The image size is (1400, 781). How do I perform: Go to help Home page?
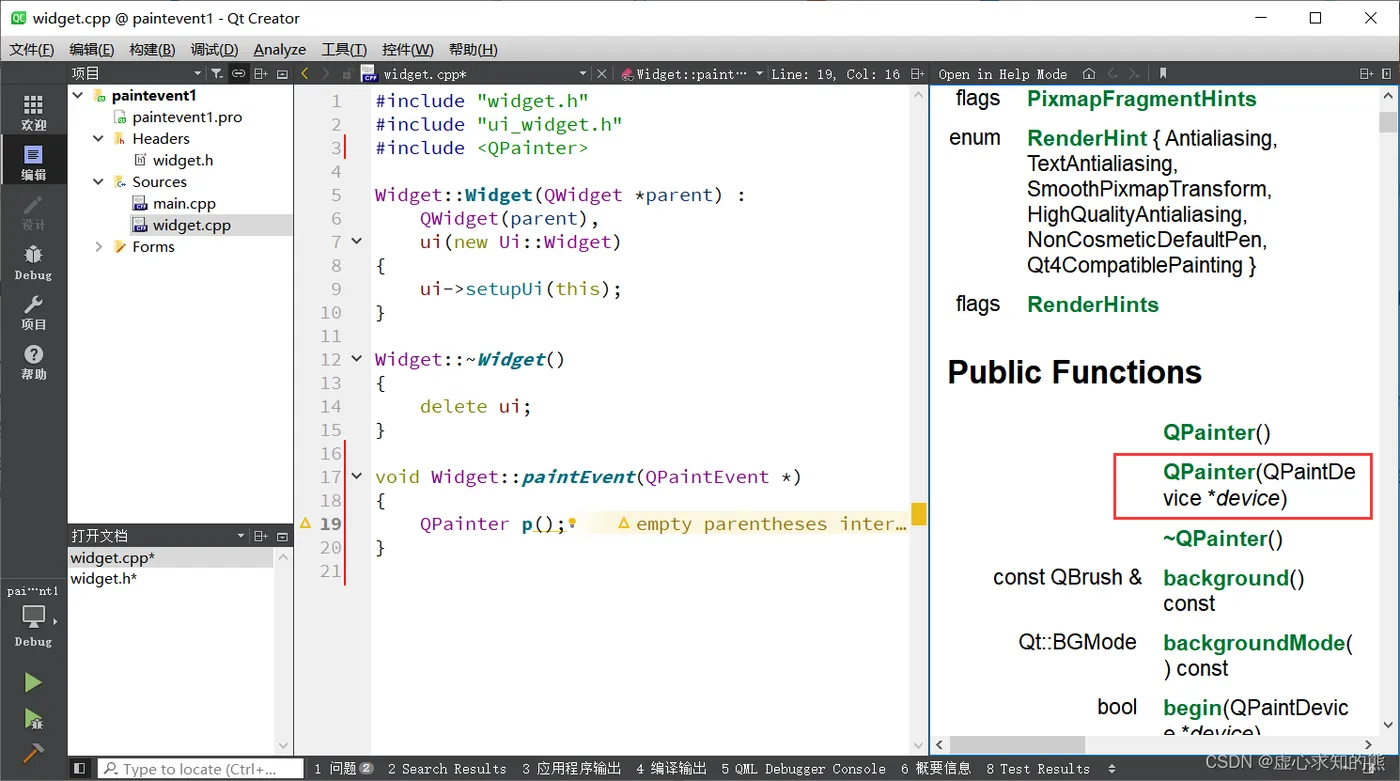(1089, 74)
